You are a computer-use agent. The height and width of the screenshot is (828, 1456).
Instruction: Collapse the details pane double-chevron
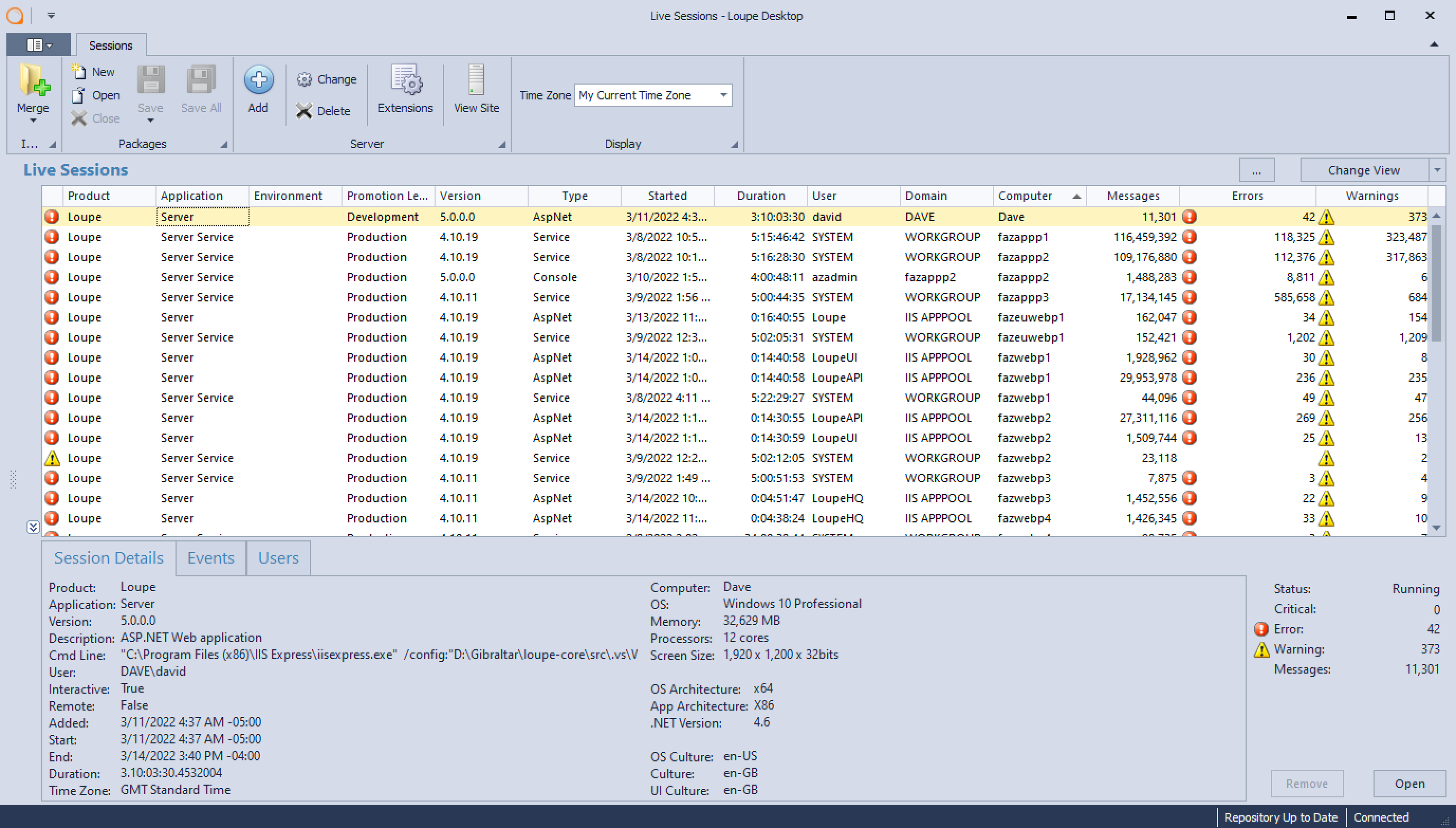[x=33, y=527]
